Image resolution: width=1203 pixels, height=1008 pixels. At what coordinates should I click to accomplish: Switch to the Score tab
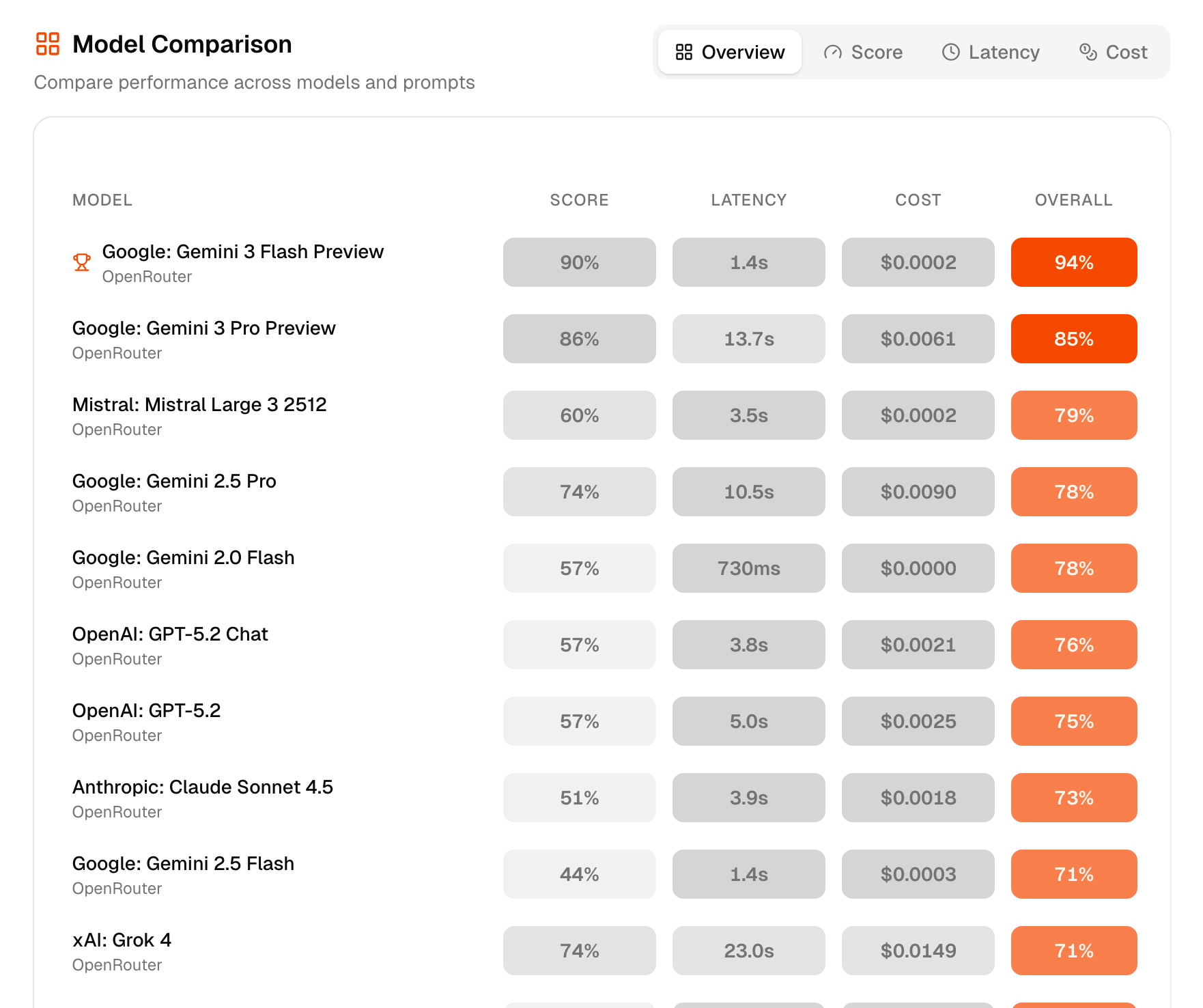click(863, 52)
